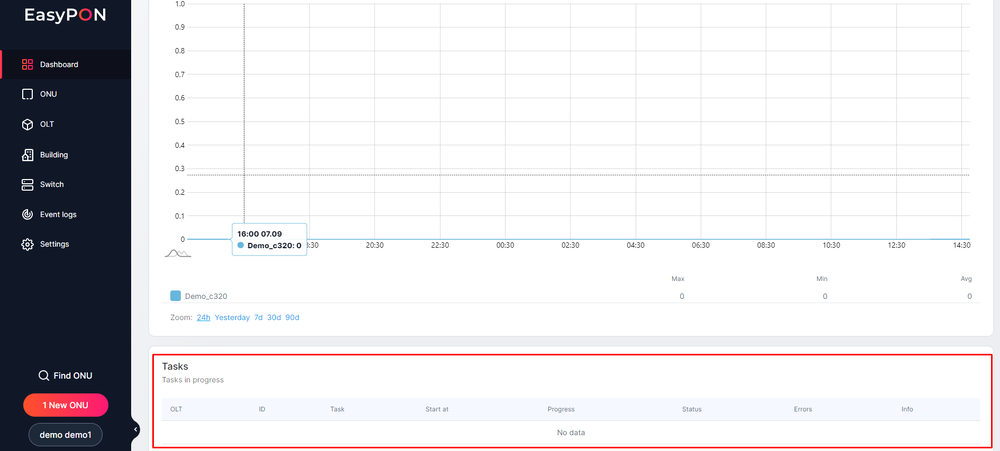Image resolution: width=1000 pixels, height=451 pixels.
Task: Click the Event logs icon
Action: click(28, 215)
